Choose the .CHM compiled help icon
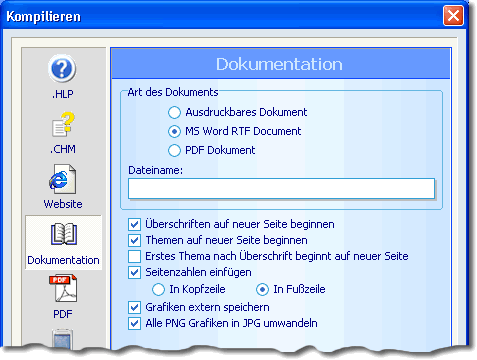Image resolution: width=477 pixels, height=360 pixels. tap(63, 124)
